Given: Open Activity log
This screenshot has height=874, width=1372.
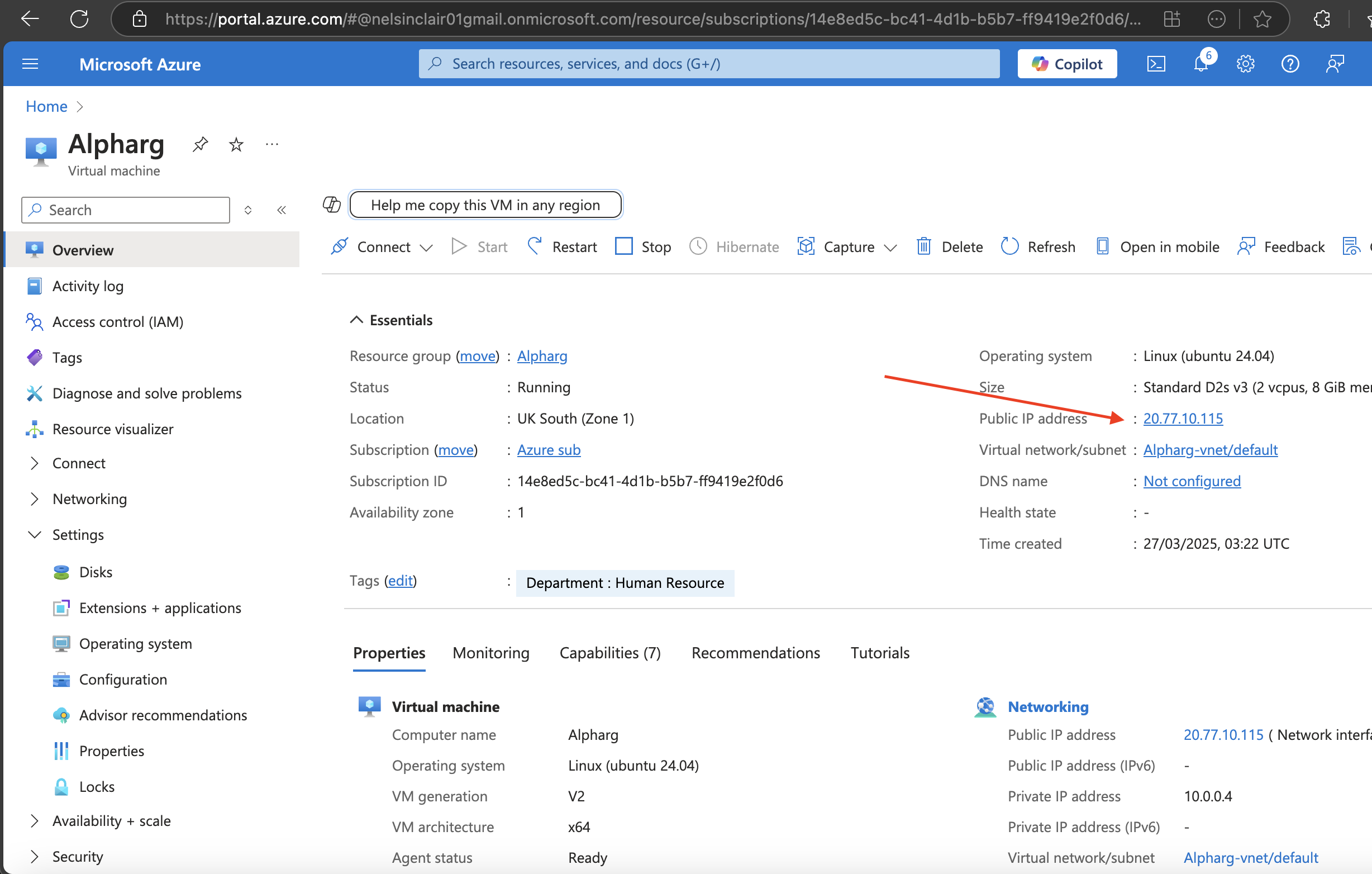Looking at the screenshot, I should tap(88, 286).
